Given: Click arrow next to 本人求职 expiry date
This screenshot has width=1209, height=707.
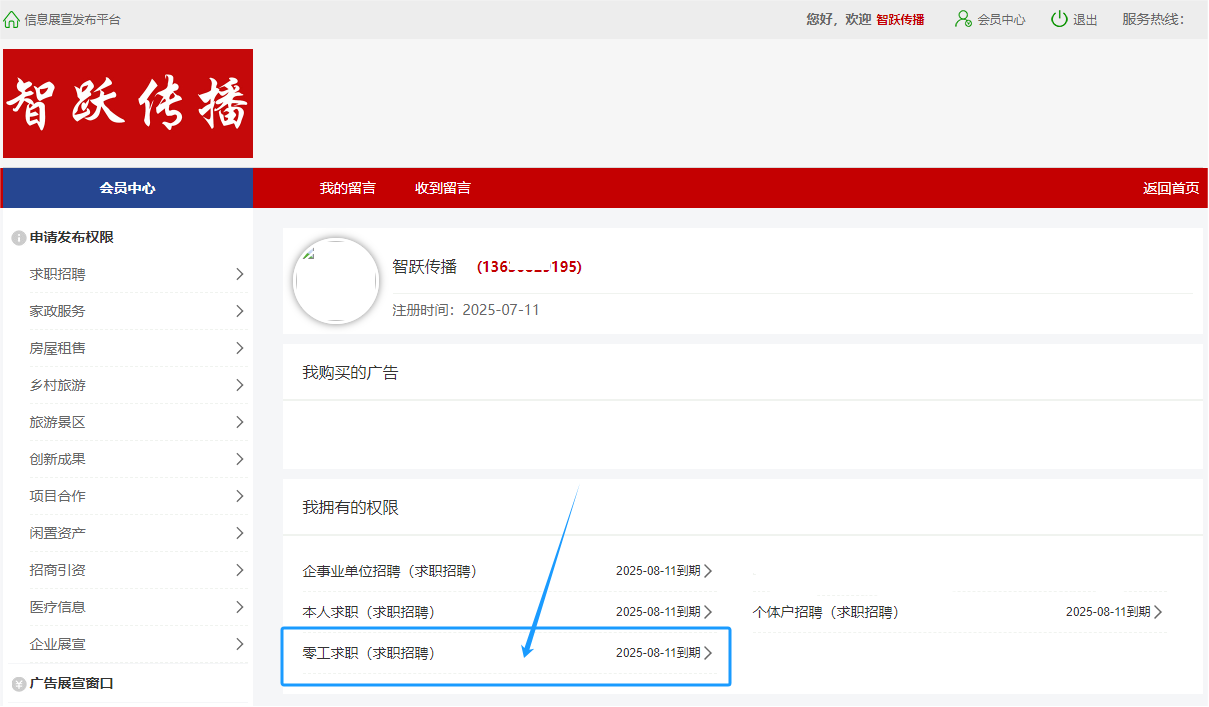Looking at the screenshot, I should (708, 612).
